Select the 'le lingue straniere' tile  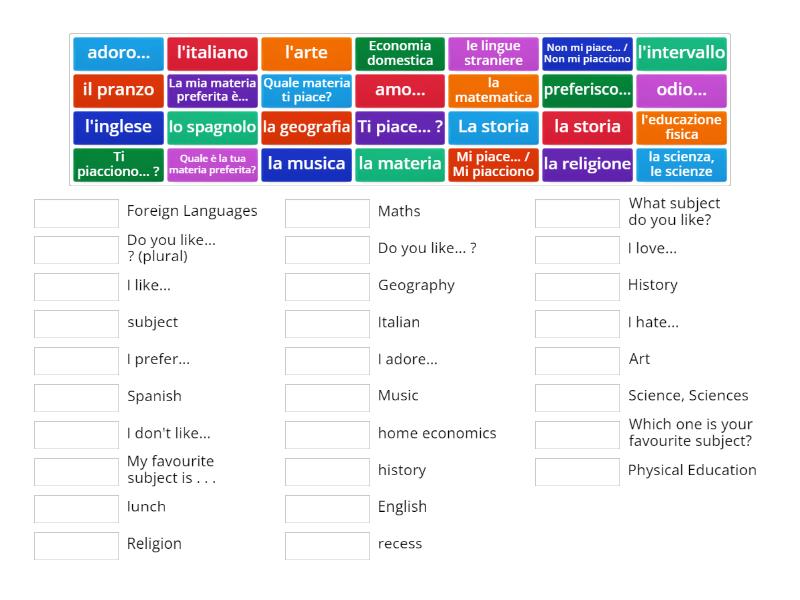point(493,53)
